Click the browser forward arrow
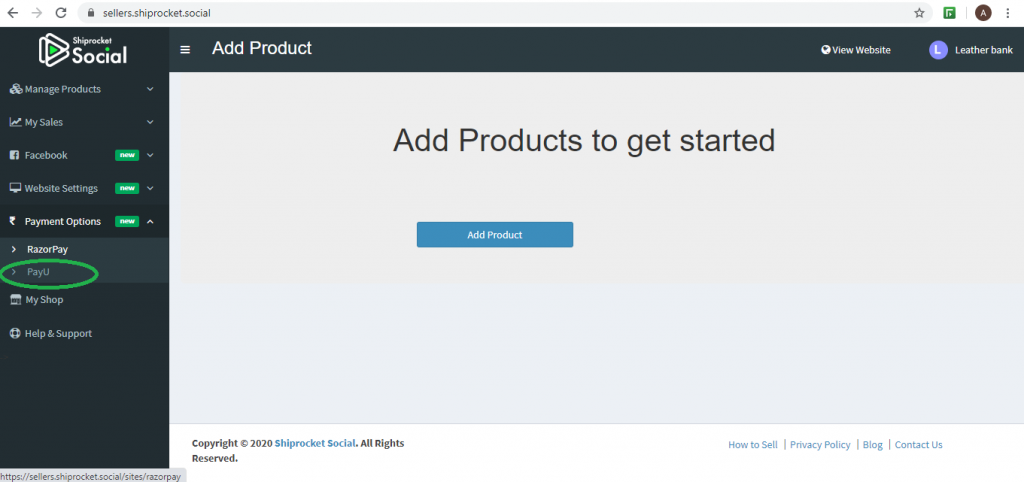 [x=37, y=12]
